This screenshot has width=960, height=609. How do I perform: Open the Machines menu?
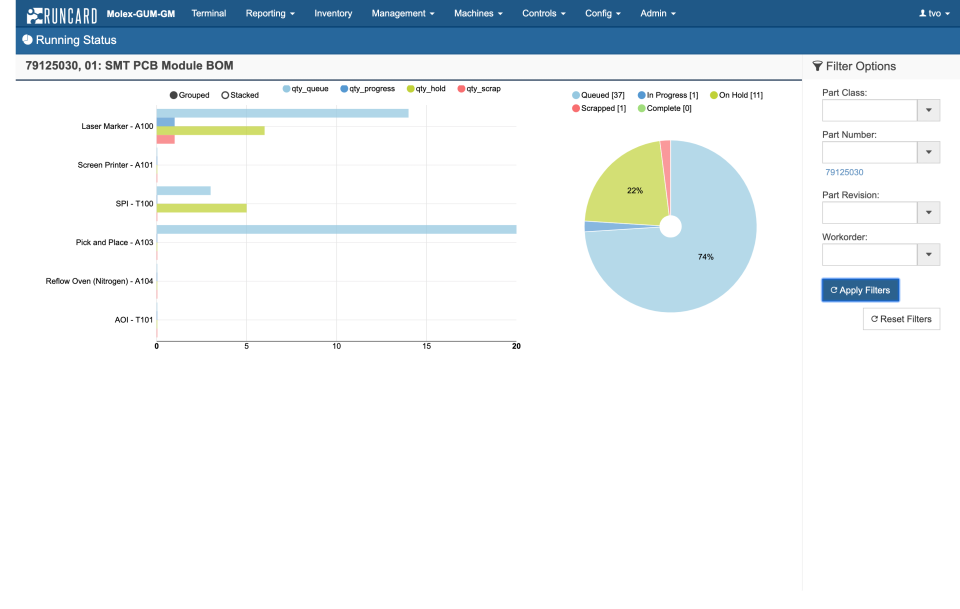[x=477, y=13]
